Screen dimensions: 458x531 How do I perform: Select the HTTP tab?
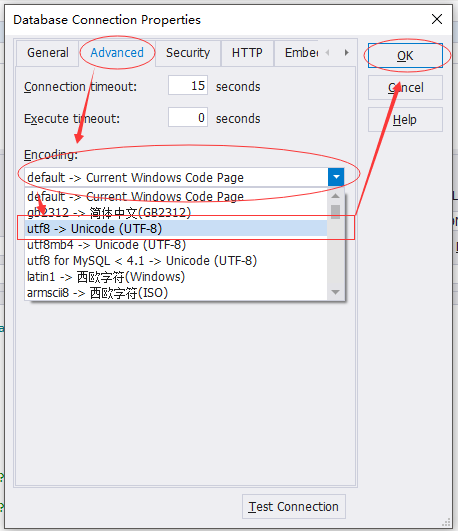pos(247,53)
